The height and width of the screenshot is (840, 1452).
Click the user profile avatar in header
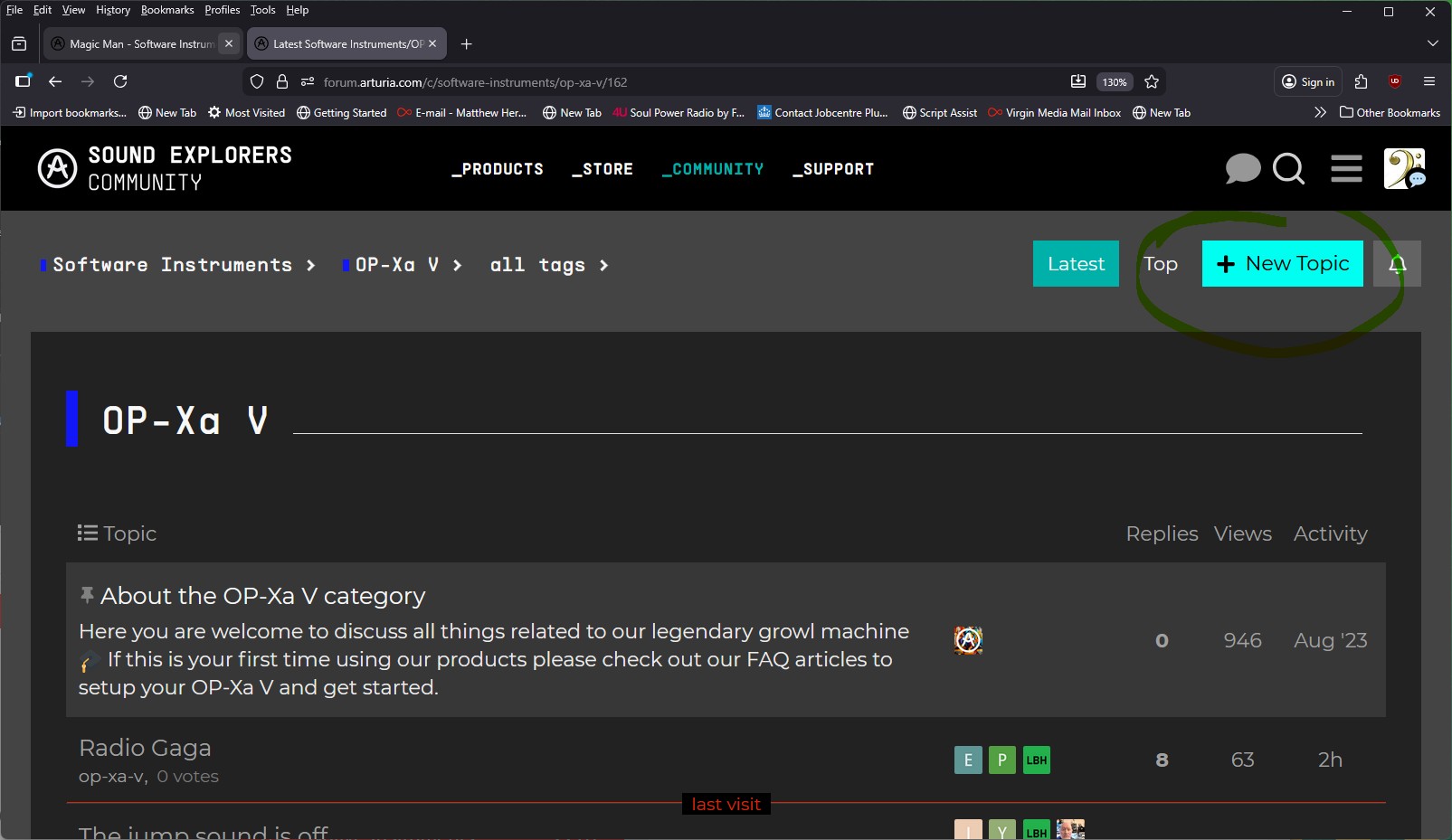tap(1404, 169)
